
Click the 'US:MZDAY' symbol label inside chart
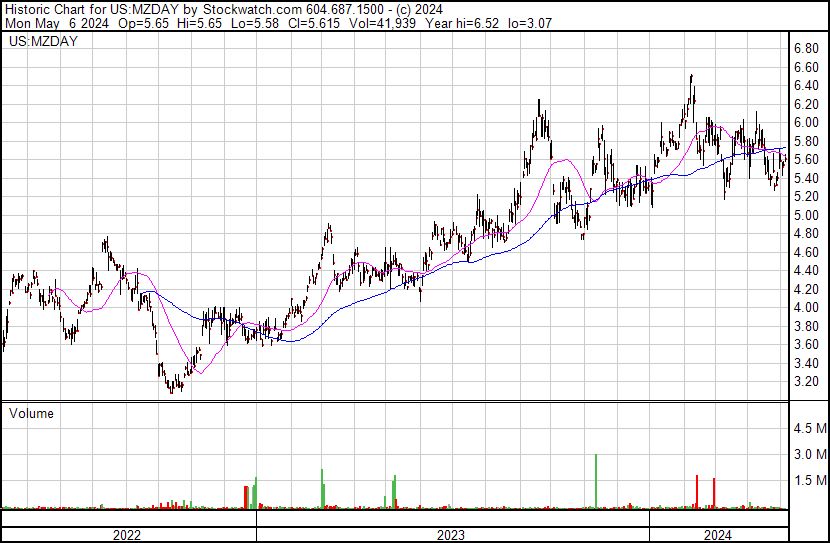(43, 41)
